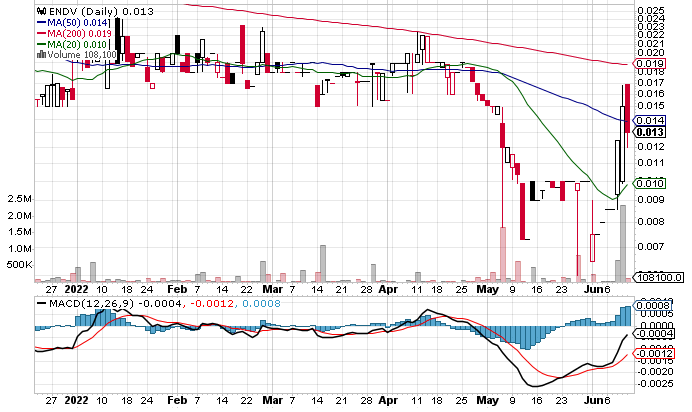The image size is (692, 412).
Task: Click Apr date label under MACD panel
Action: click(388, 400)
